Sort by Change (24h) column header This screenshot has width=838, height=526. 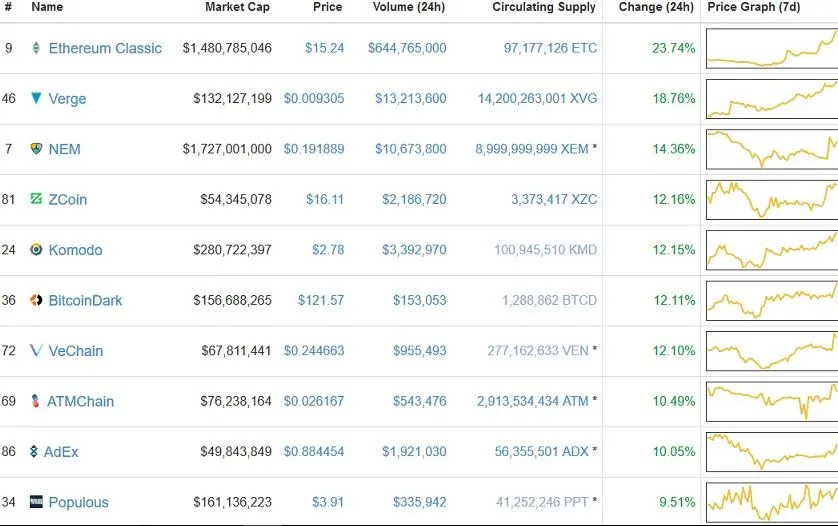pos(656,7)
